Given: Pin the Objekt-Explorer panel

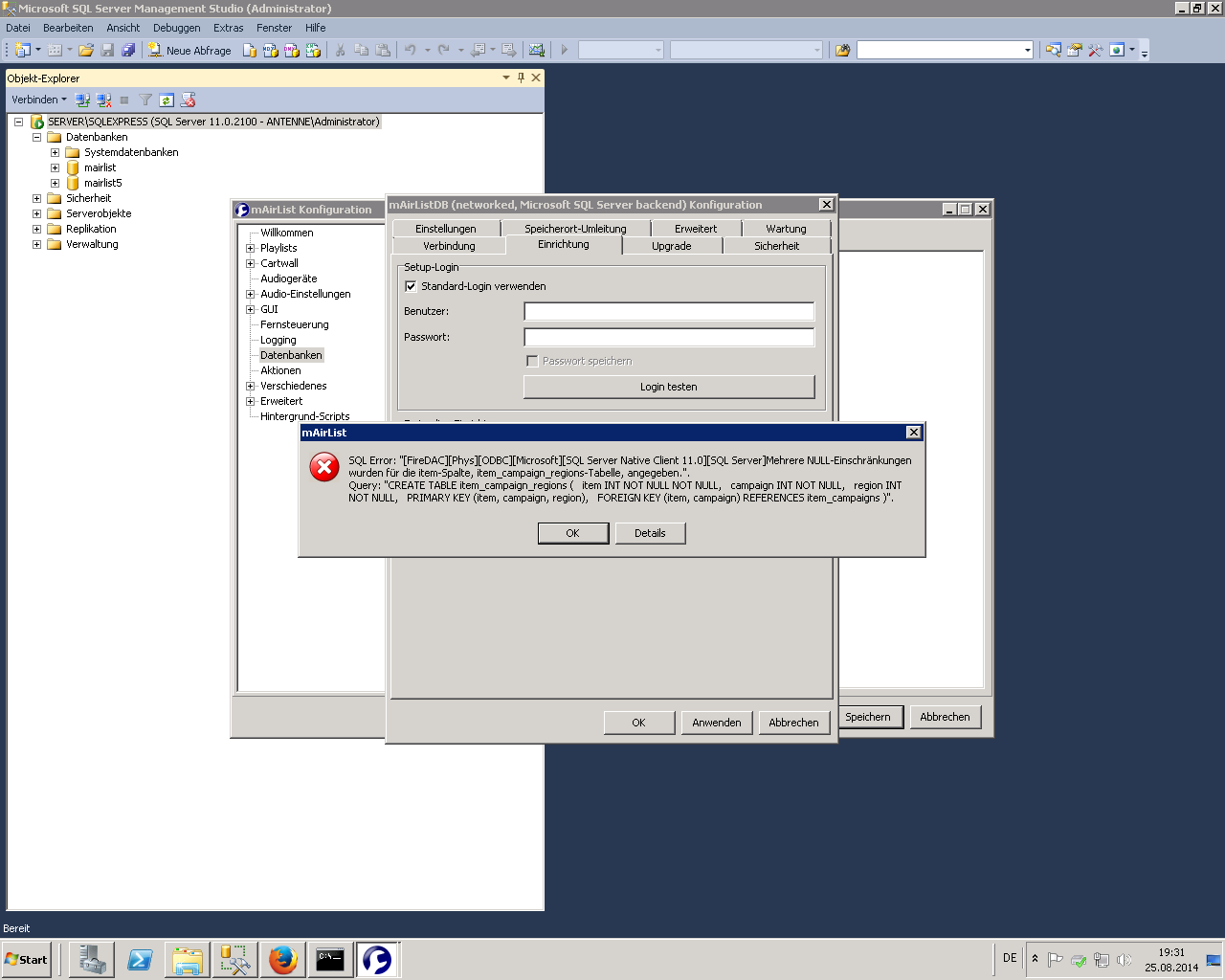Looking at the screenshot, I should click(522, 78).
